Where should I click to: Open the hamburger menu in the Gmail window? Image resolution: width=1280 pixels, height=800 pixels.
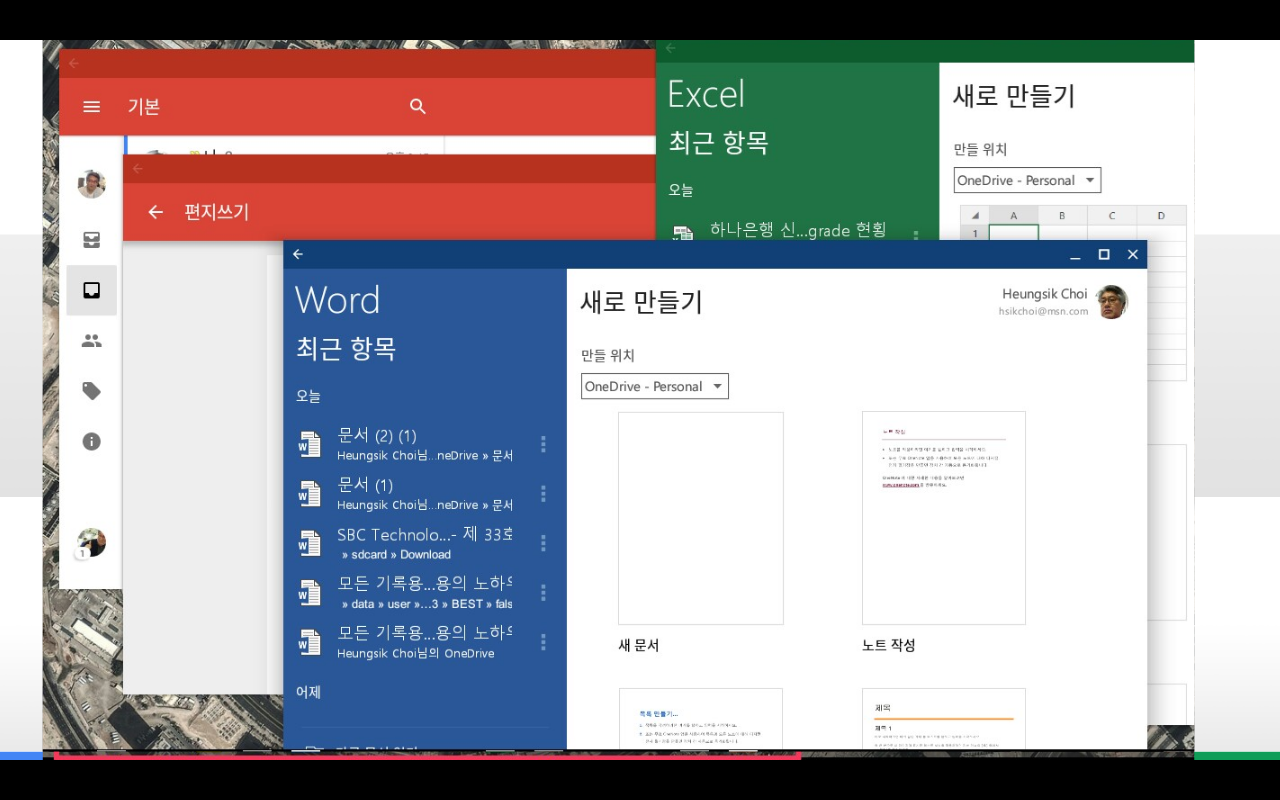[x=91, y=106]
